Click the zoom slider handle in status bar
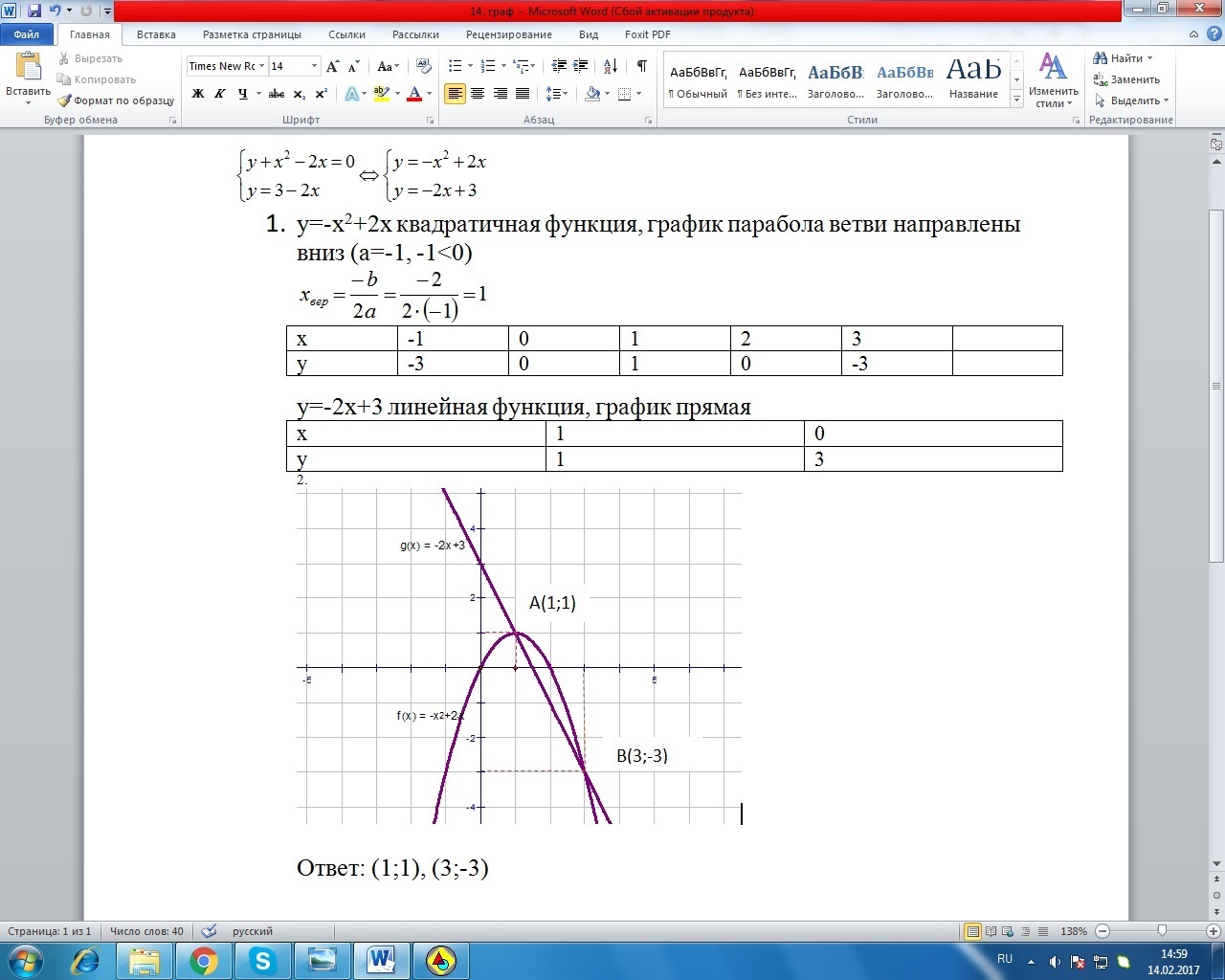Viewport: 1225px width, 980px height. point(1162,931)
